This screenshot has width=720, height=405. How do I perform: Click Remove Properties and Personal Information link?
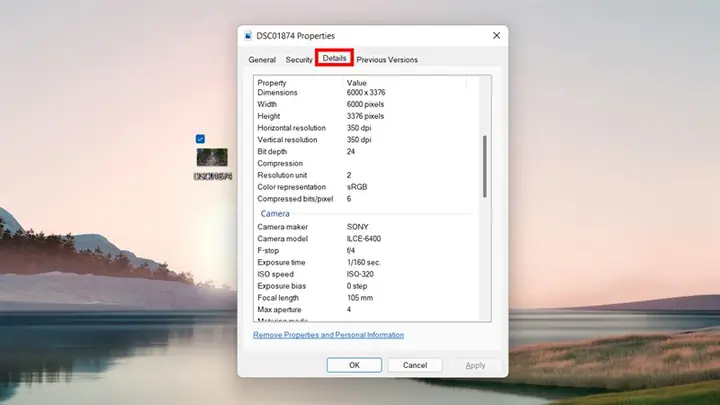328,335
